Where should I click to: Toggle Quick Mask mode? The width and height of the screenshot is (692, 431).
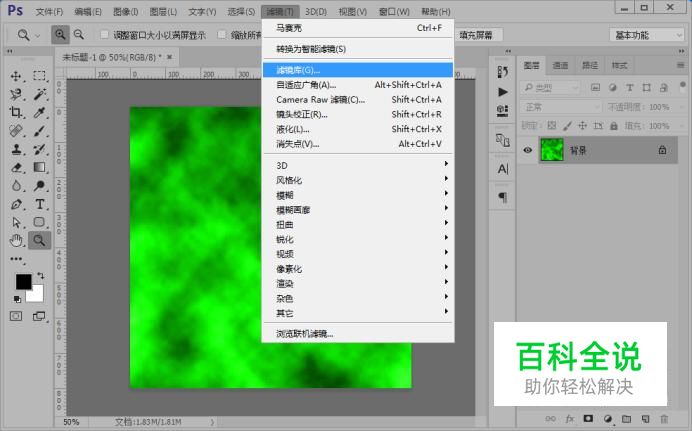click(16, 316)
